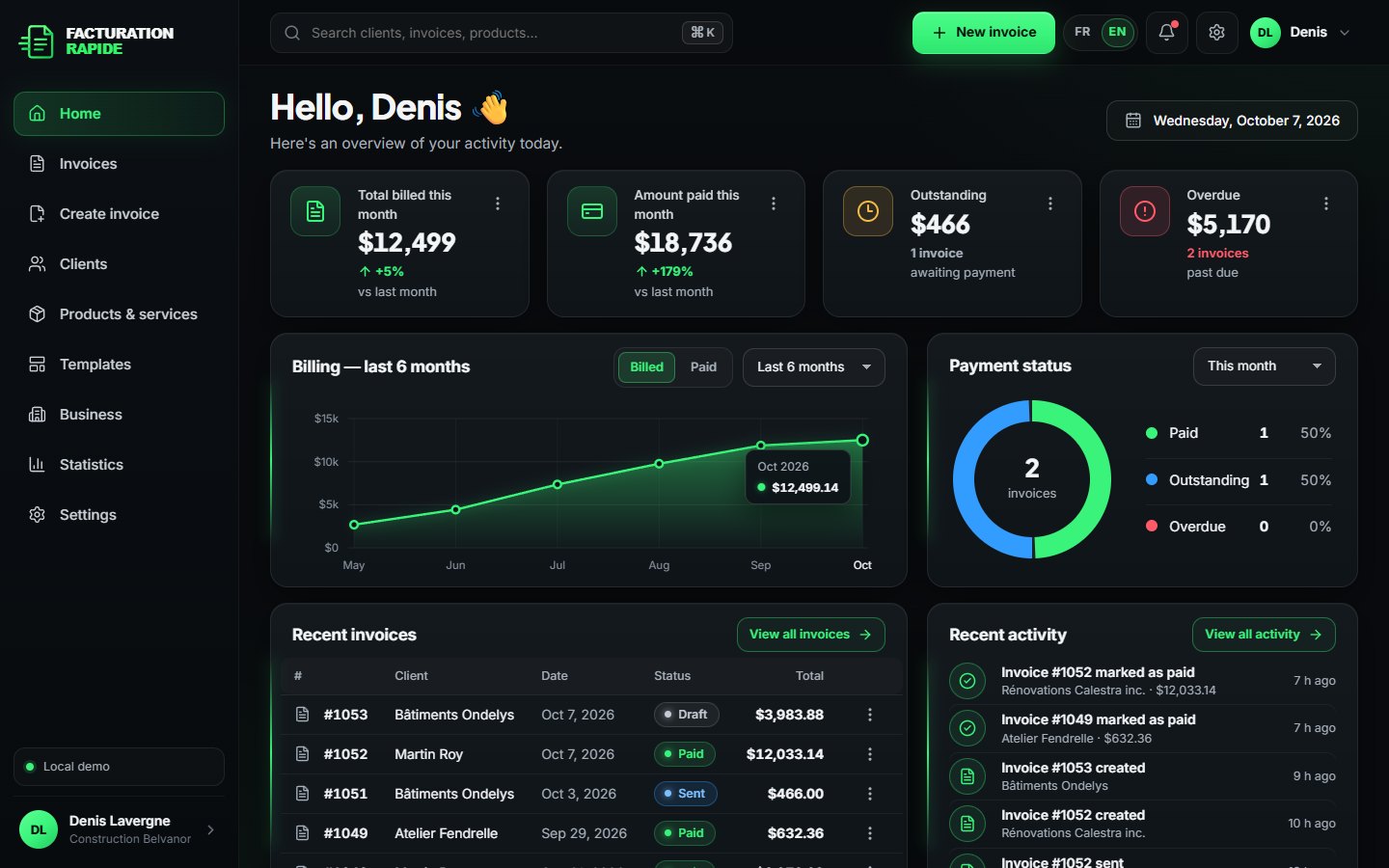
Task: Open options menu for Outstanding card
Action: click(1050, 203)
